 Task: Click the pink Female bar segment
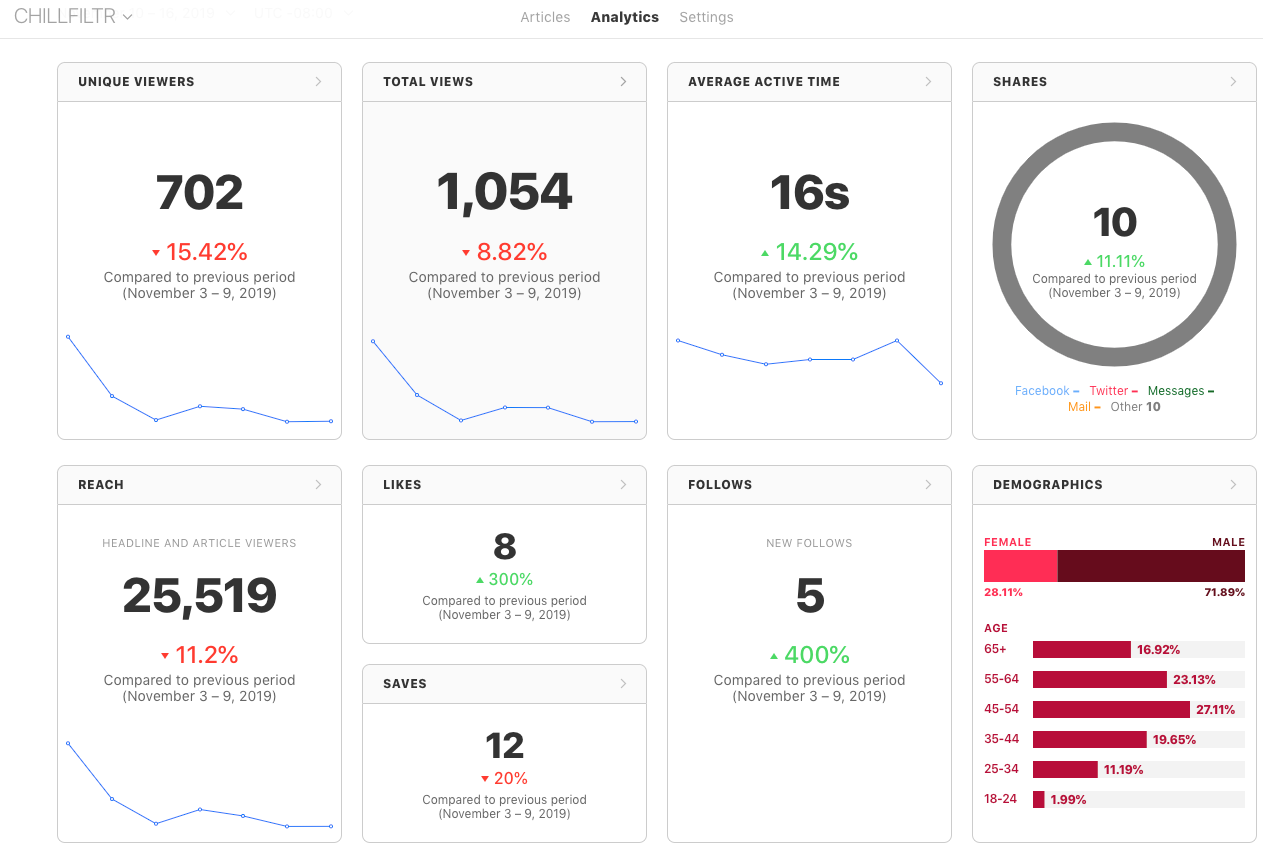[1021, 566]
